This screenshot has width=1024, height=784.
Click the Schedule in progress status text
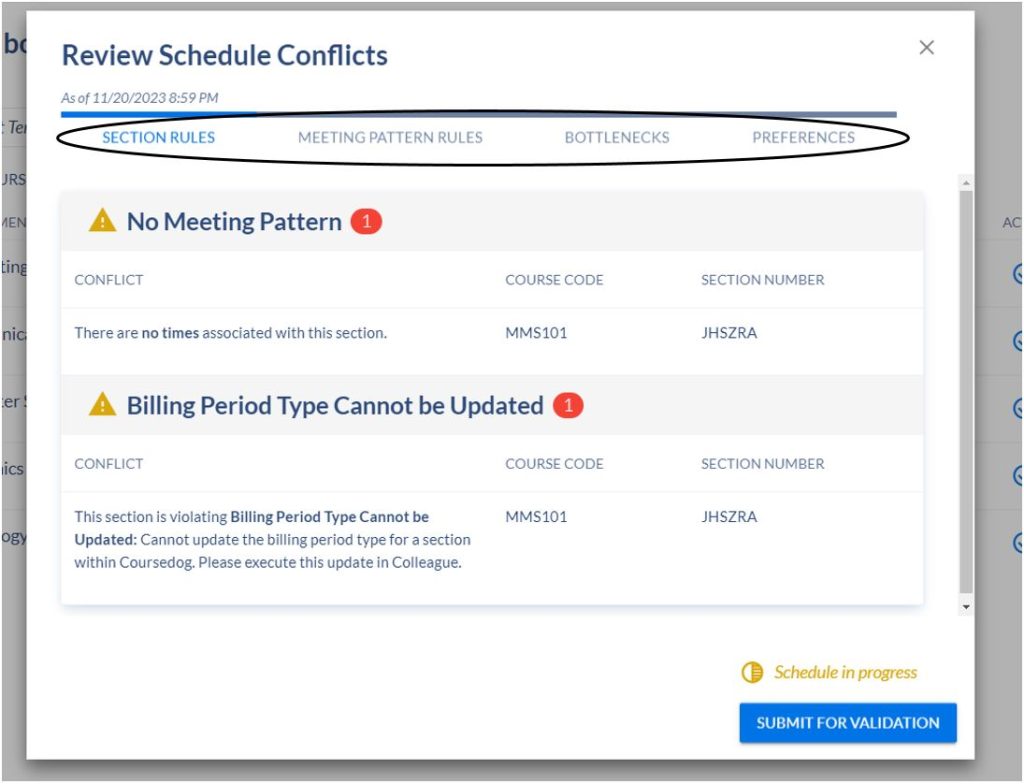[x=845, y=673]
